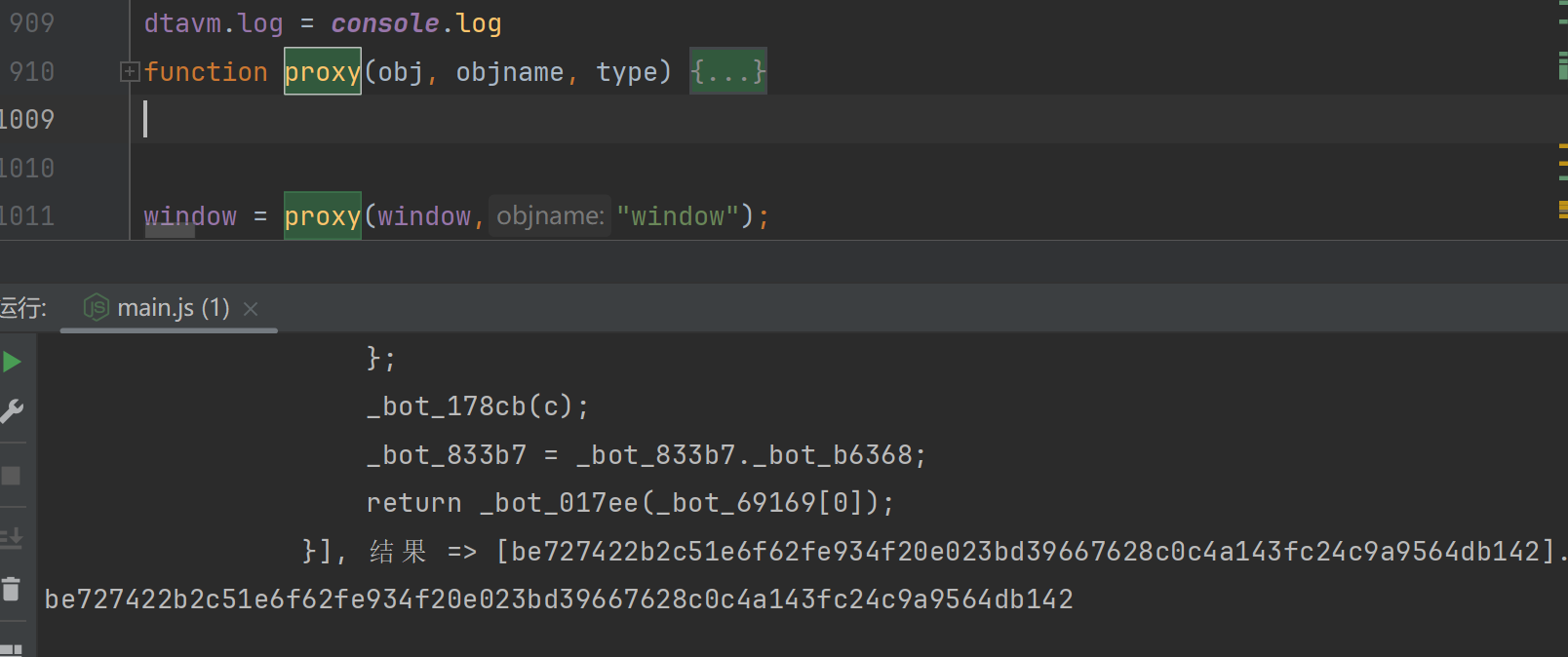
Task: Click the Node.js icon on main.js tab
Action: point(96,308)
